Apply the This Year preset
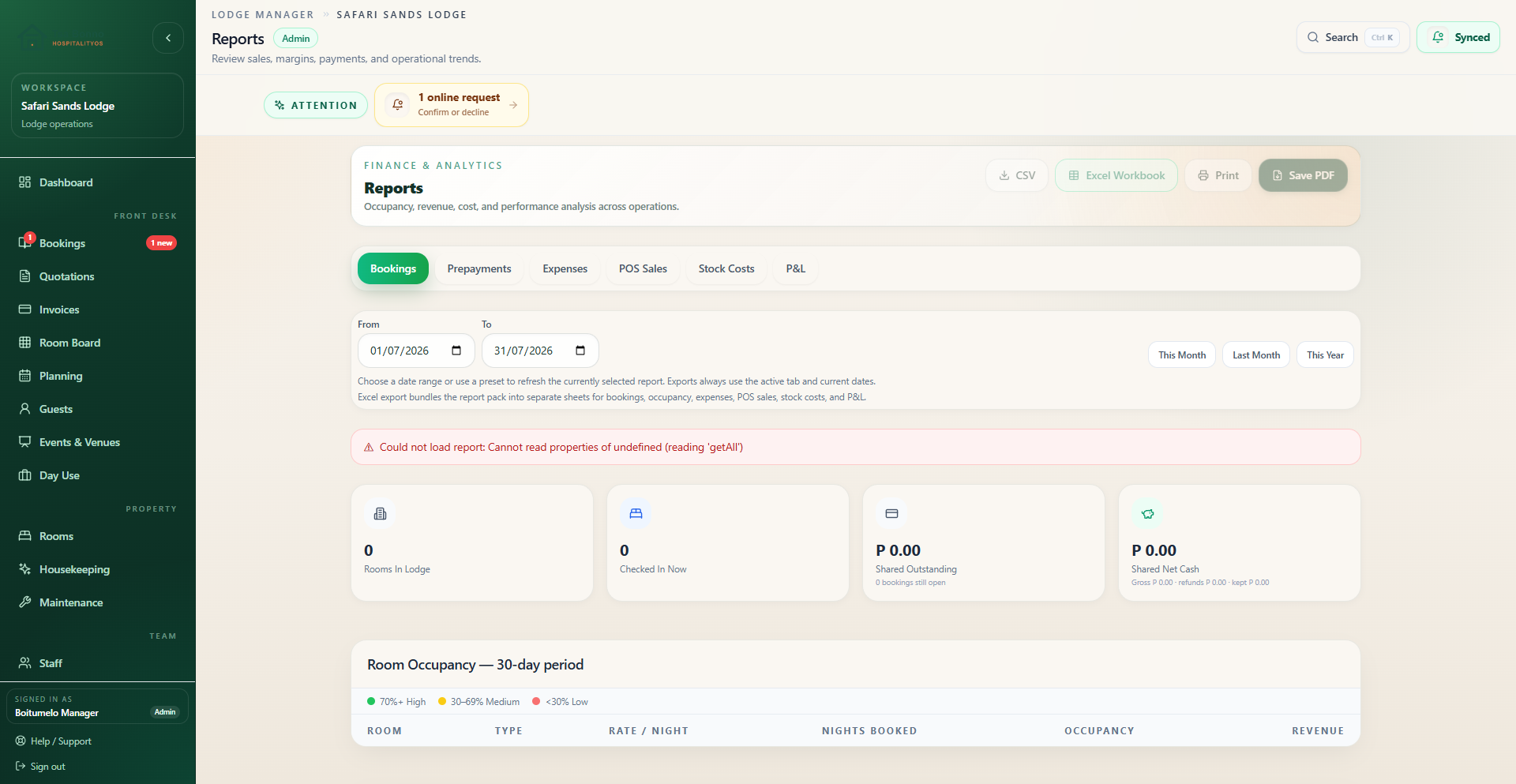Screen dimensions: 1516x784 (1325, 354)
